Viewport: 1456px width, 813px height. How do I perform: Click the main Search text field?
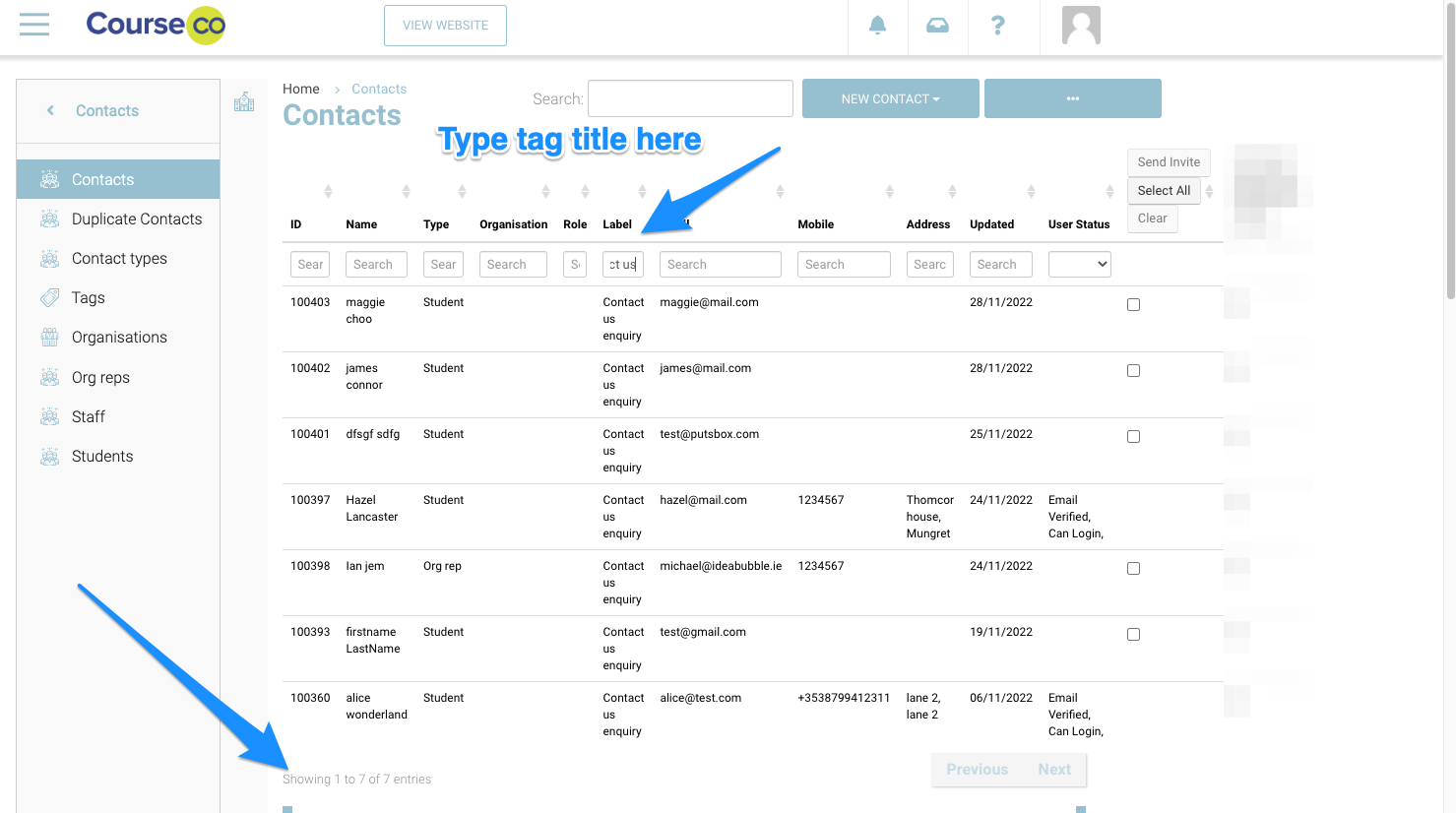tap(690, 98)
